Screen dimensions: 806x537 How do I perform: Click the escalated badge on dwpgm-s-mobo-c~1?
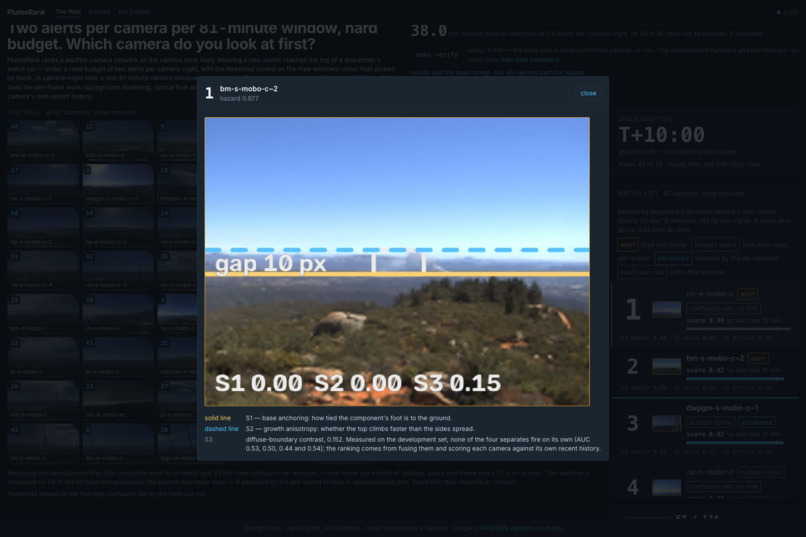[x=757, y=422]
